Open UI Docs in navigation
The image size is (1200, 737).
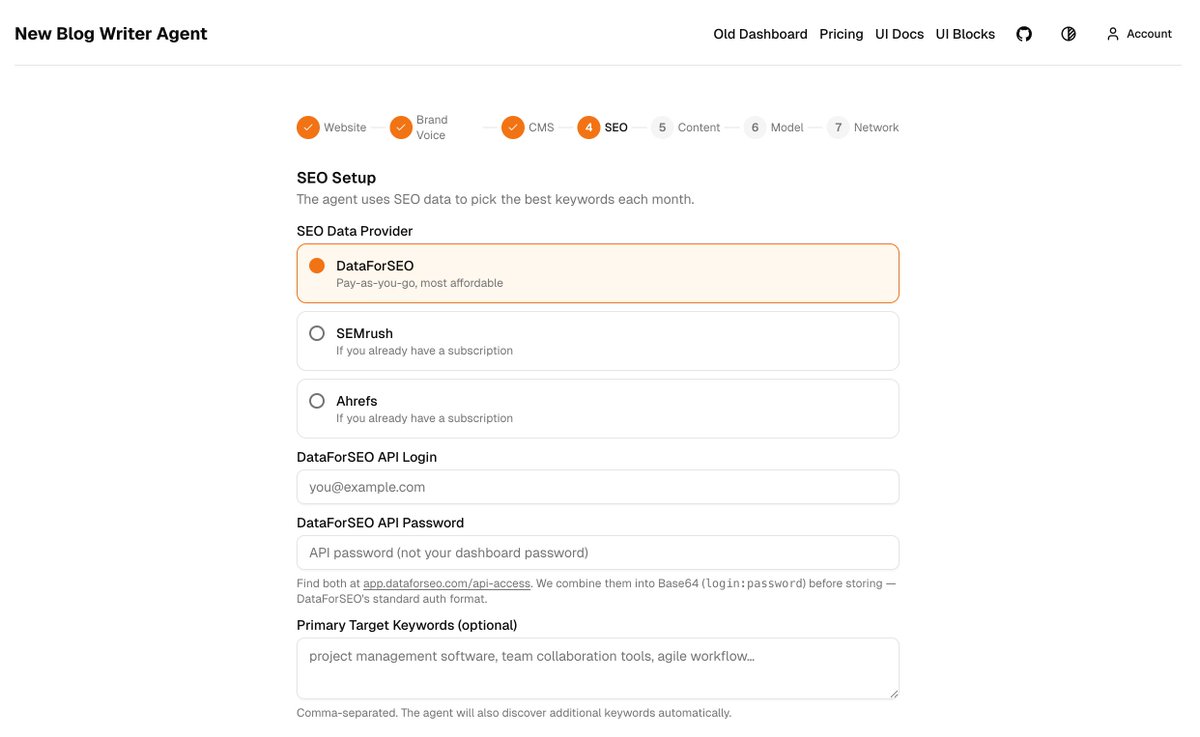tap(899, 34)
